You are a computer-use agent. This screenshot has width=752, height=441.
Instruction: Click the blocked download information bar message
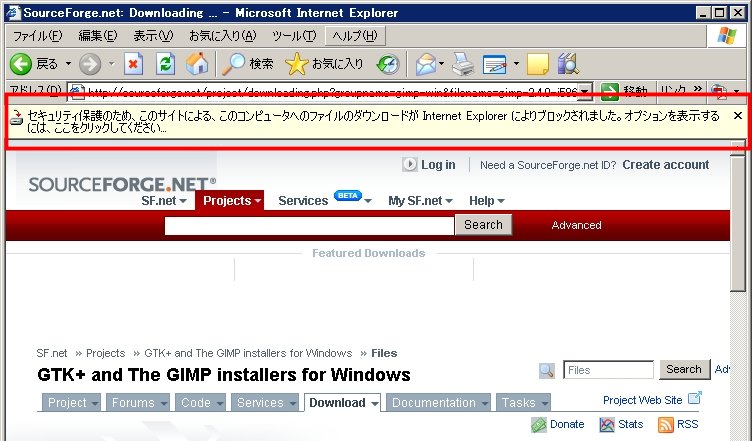pos(373,122)
